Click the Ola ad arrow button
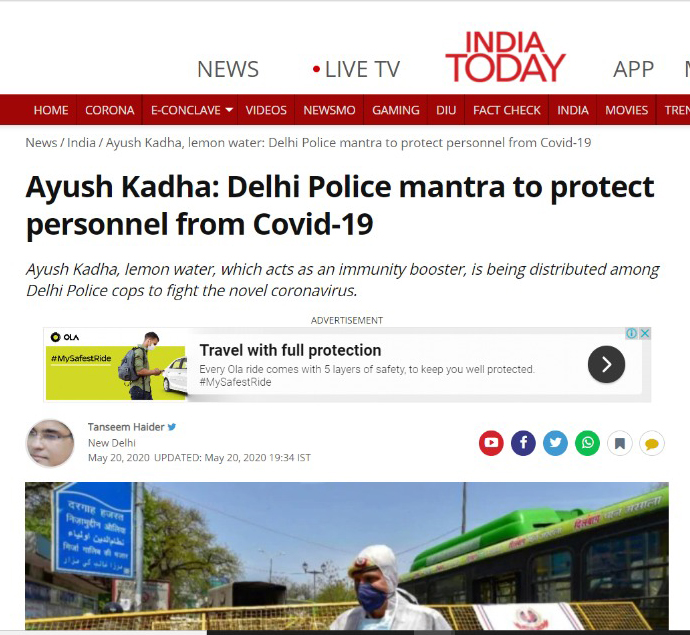This screenshot has width=690, height=635. (x=606, y=364)
